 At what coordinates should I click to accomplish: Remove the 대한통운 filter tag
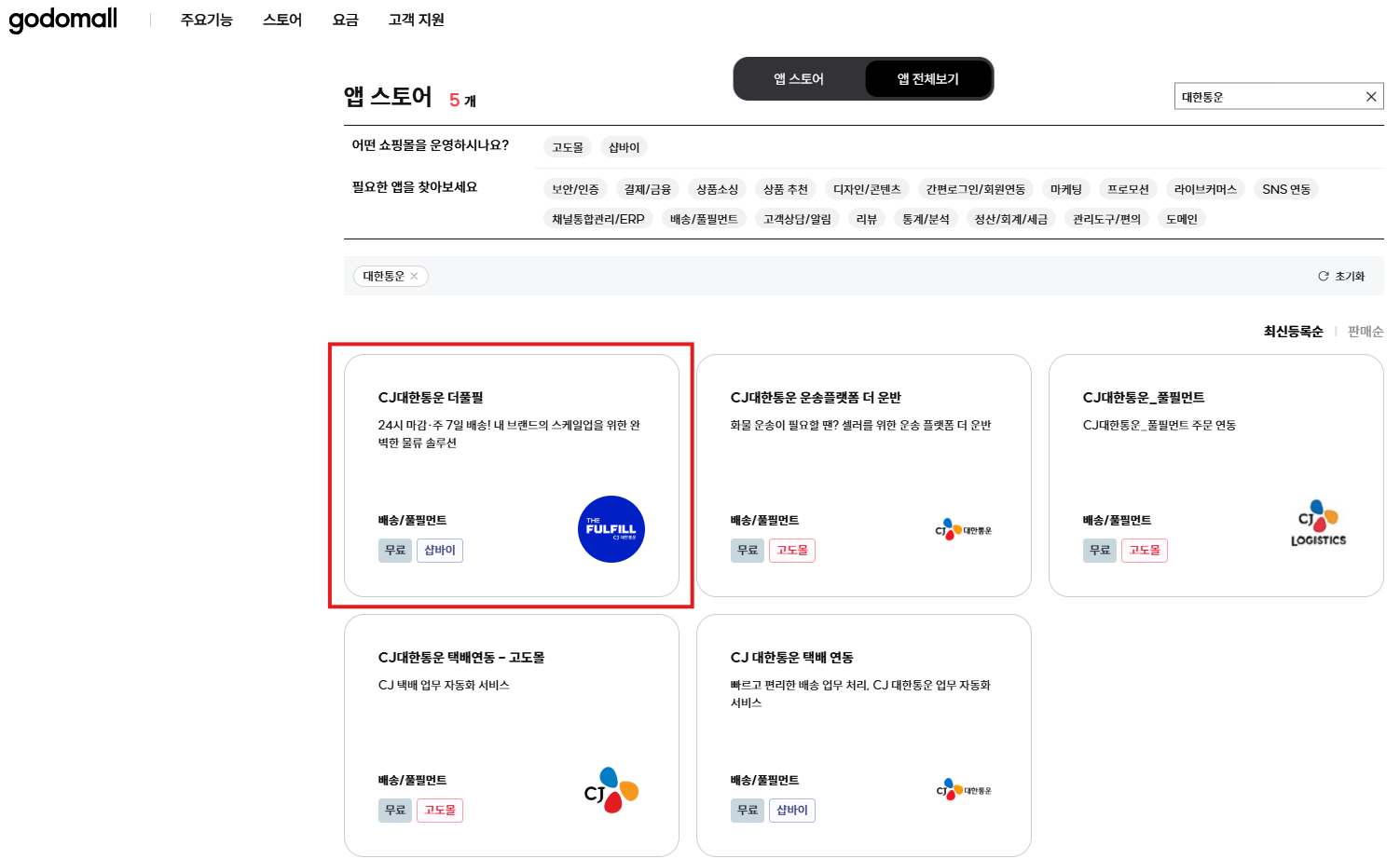click(x=415, y=277)
